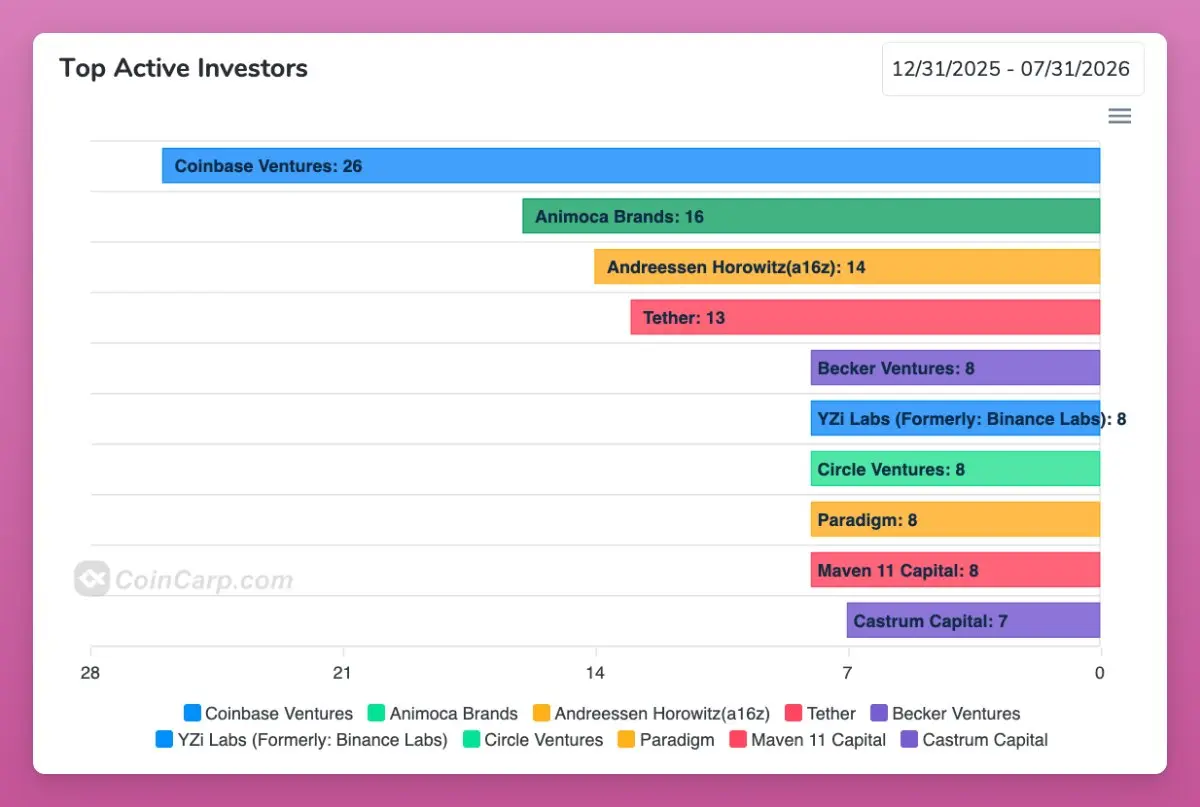Hide Maven 11 Capital via legend label

(819, 740)
